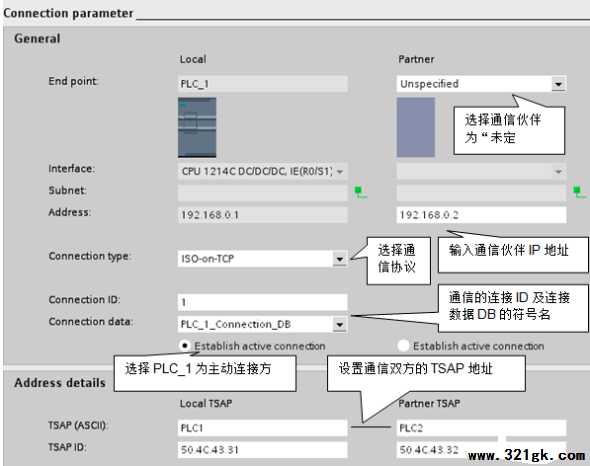Select partner Establish active connection radio
Image resolution: width=590 pixels, height=466 pixels.
(x=403, y=346)
